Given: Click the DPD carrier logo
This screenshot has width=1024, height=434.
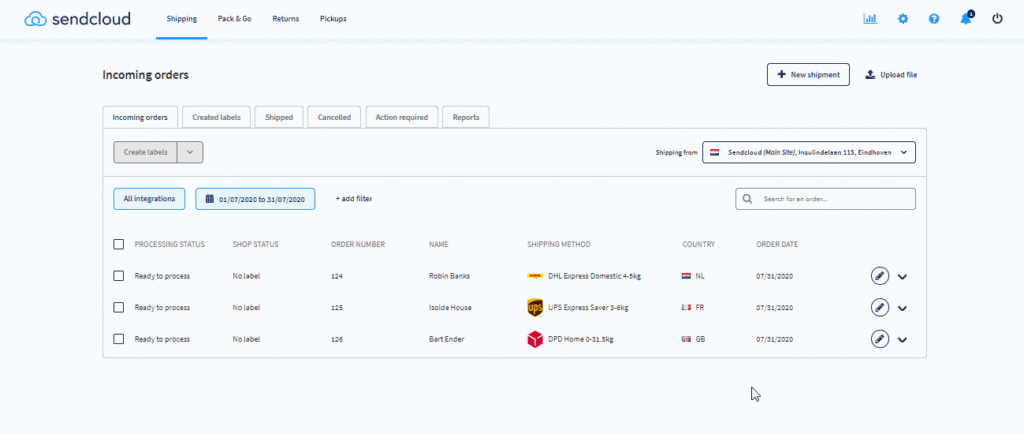Looking at the screenshot, I should (534, 339).
